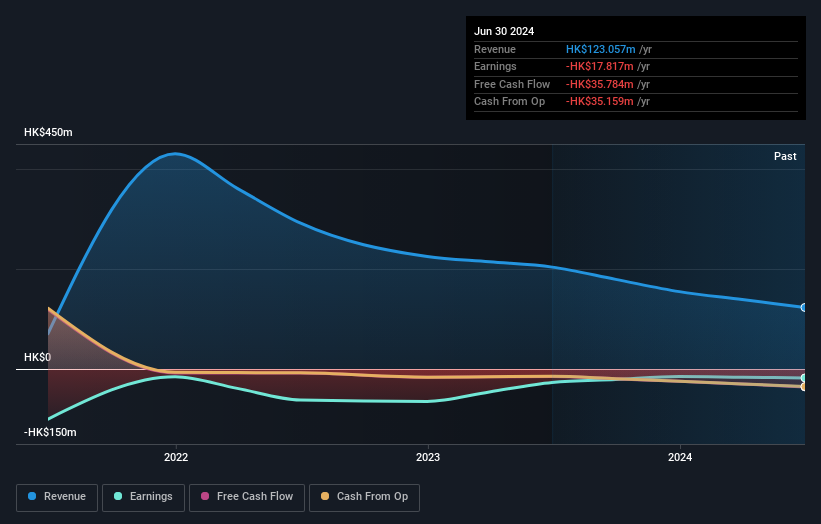The image size is (821, 524).
Task: Click the -HK$35.159m cash from op value
Action: click(600, 102)
